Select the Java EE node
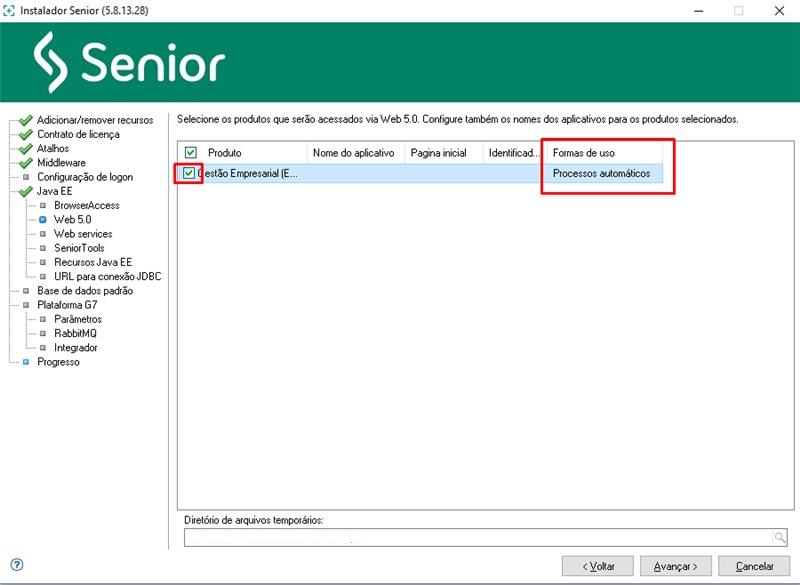This screenshot has width=800, height=585. tap(55, 192)
